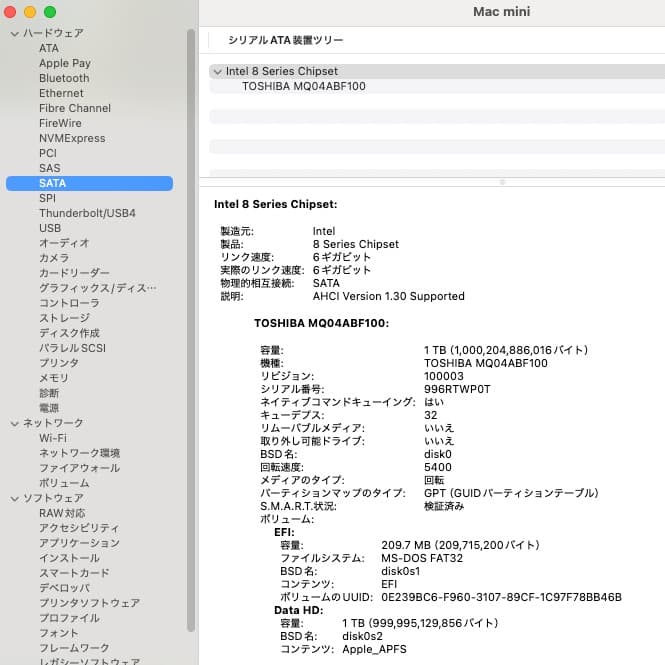Collapse the ネットワーク section
Image resolution: width=665 pixels, height=665 pixels.
coord(15,423)
